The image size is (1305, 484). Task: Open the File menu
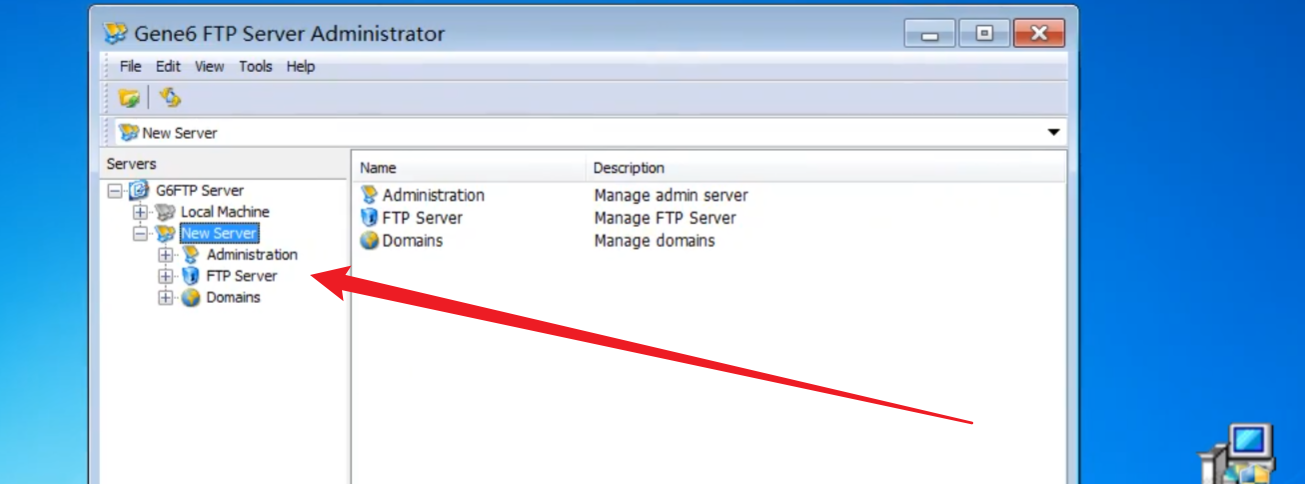131,67
